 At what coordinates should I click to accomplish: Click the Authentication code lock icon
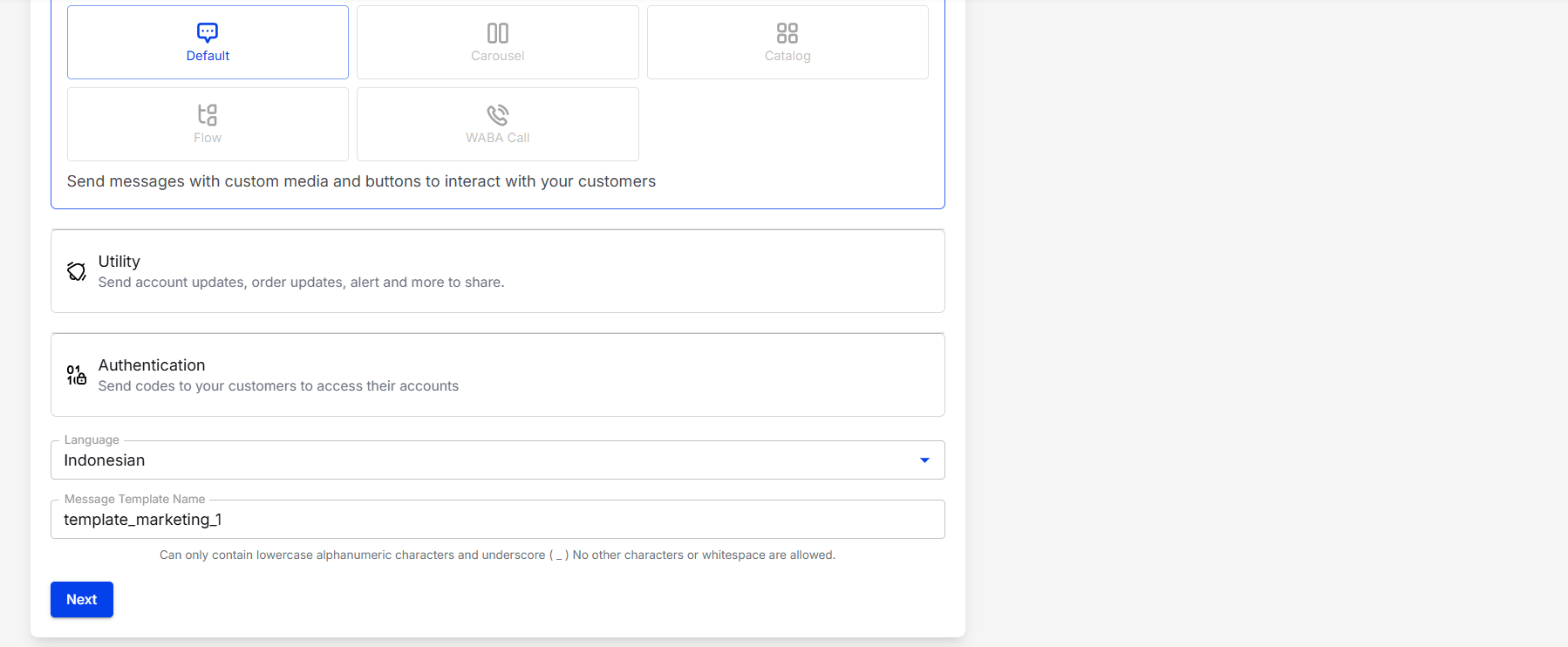coord(77,375)
